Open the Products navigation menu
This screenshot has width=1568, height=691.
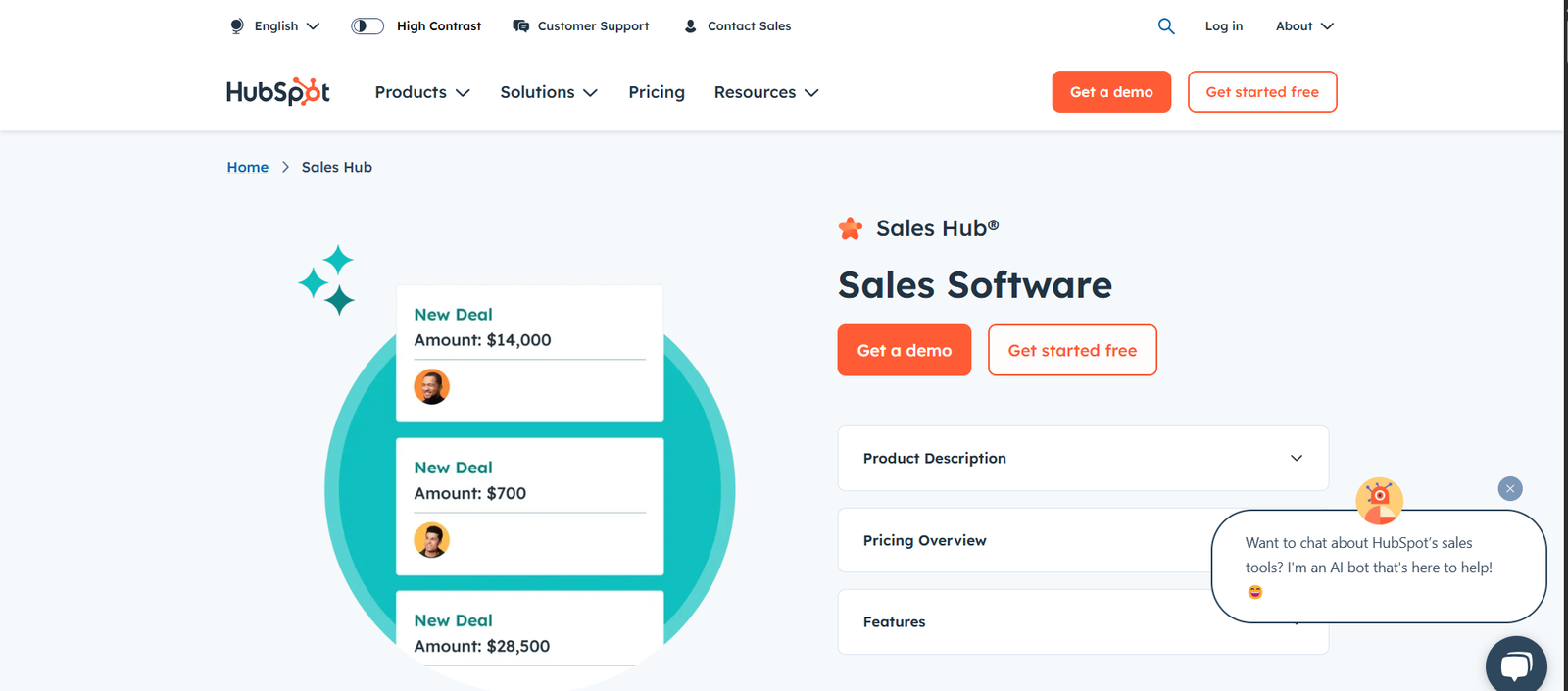click(422, 92)
